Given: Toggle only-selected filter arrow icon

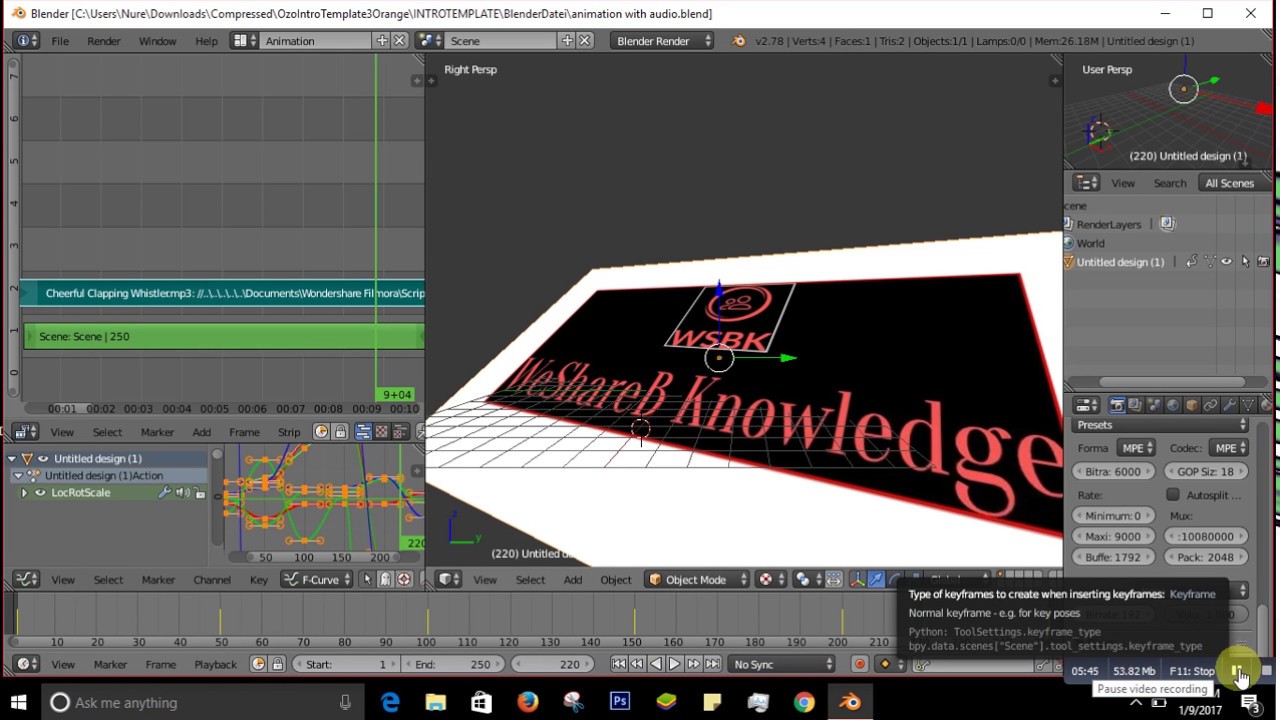Looking at the screenshot, I should [367, 580].
